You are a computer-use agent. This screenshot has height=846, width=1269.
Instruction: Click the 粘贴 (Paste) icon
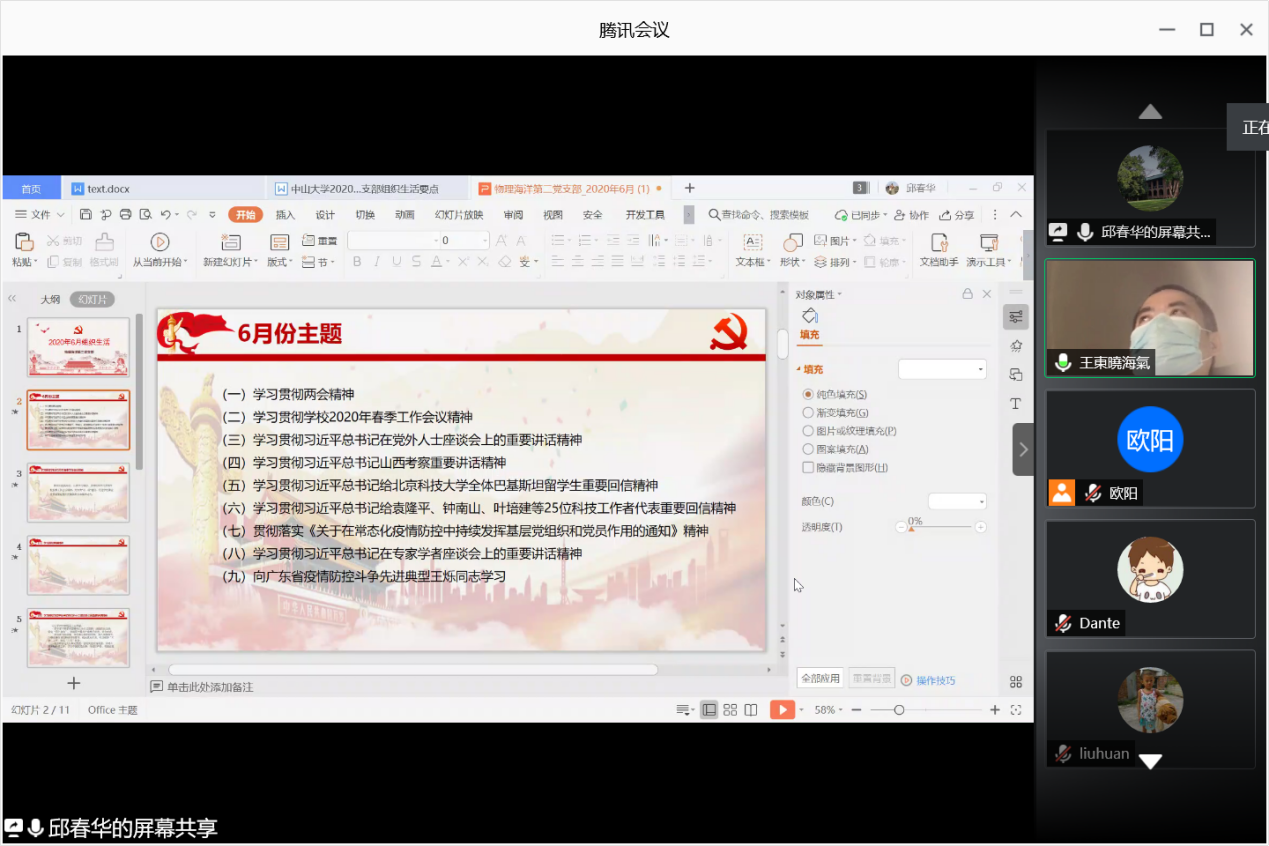click(x=23, y=243)
